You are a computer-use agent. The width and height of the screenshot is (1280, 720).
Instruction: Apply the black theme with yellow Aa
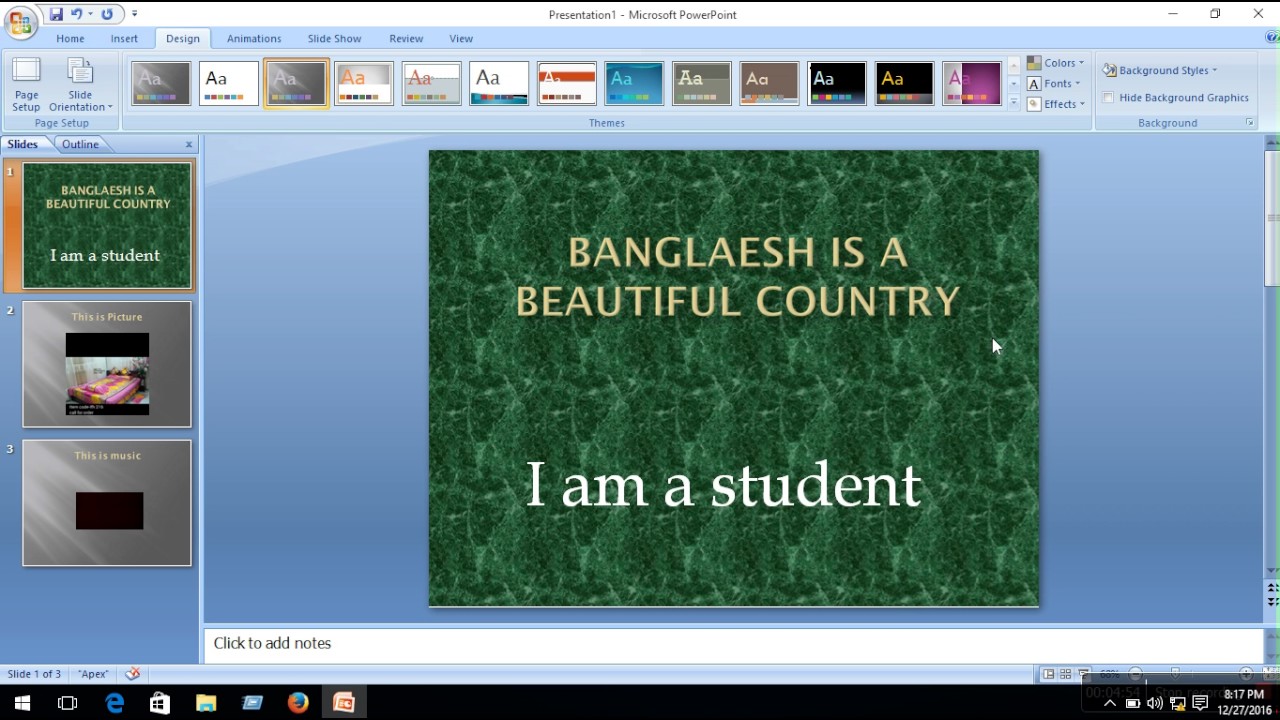point(905,84)
